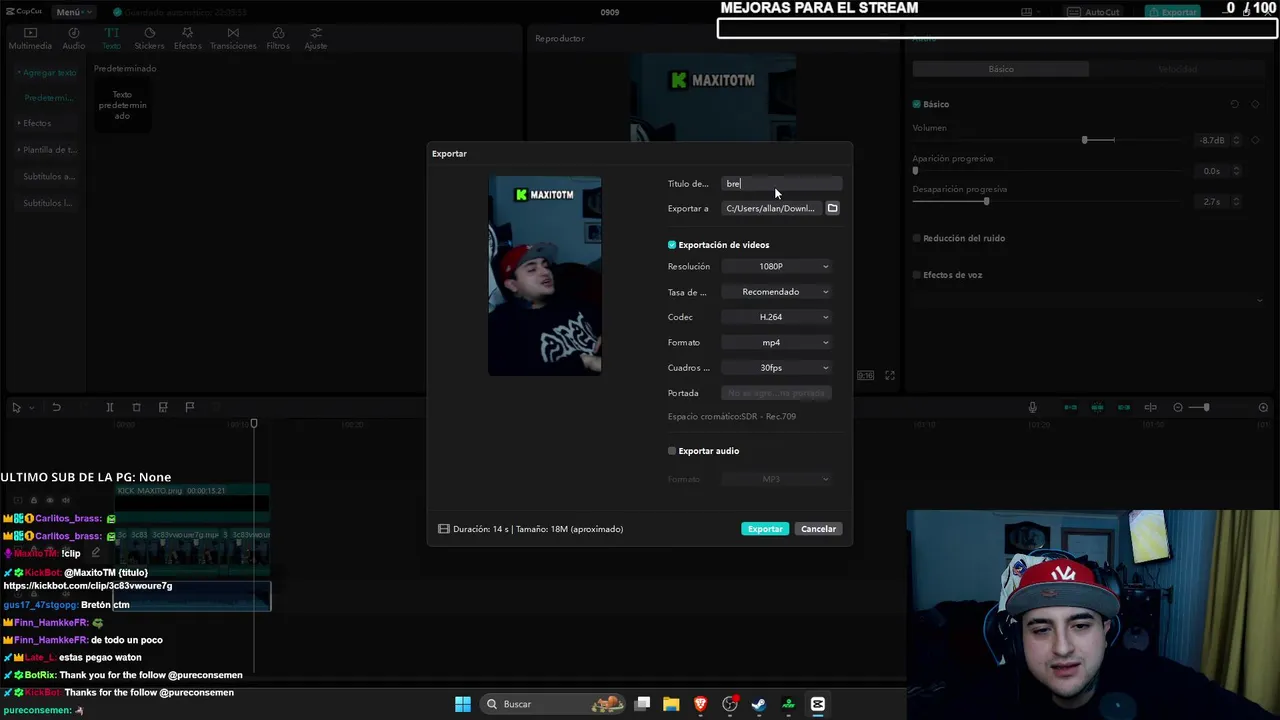
Task: Open the audio format MP3 dropdown
Action: [x=777, y=479]
